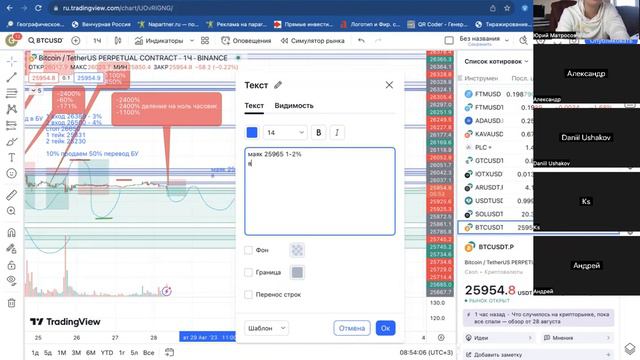Open the font size 14 dropdown
The image size is (640, 360).
[285, 132]
